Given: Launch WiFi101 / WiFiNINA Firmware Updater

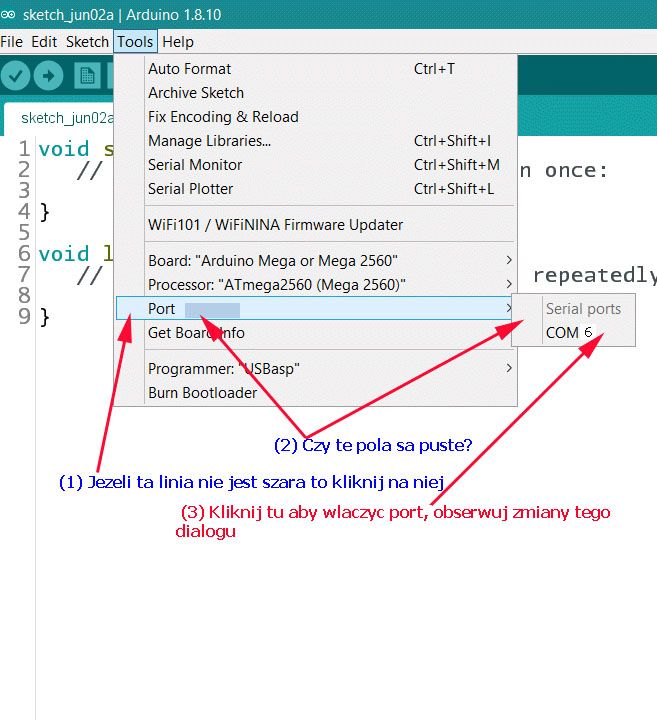Looking at the screenshot, I should tap(315, 225).
